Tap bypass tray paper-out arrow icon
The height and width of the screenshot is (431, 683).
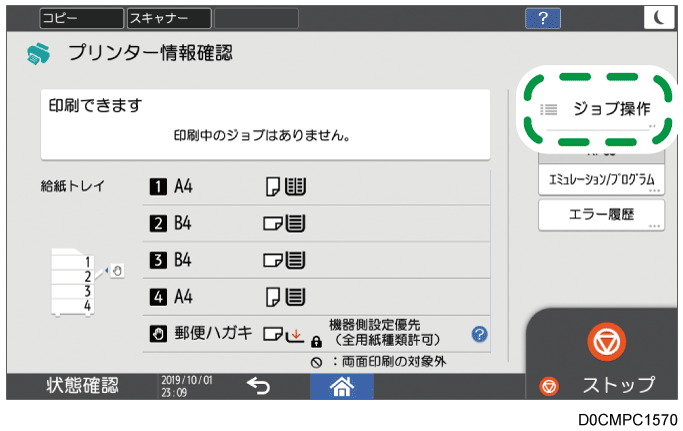tap(295, 335)
